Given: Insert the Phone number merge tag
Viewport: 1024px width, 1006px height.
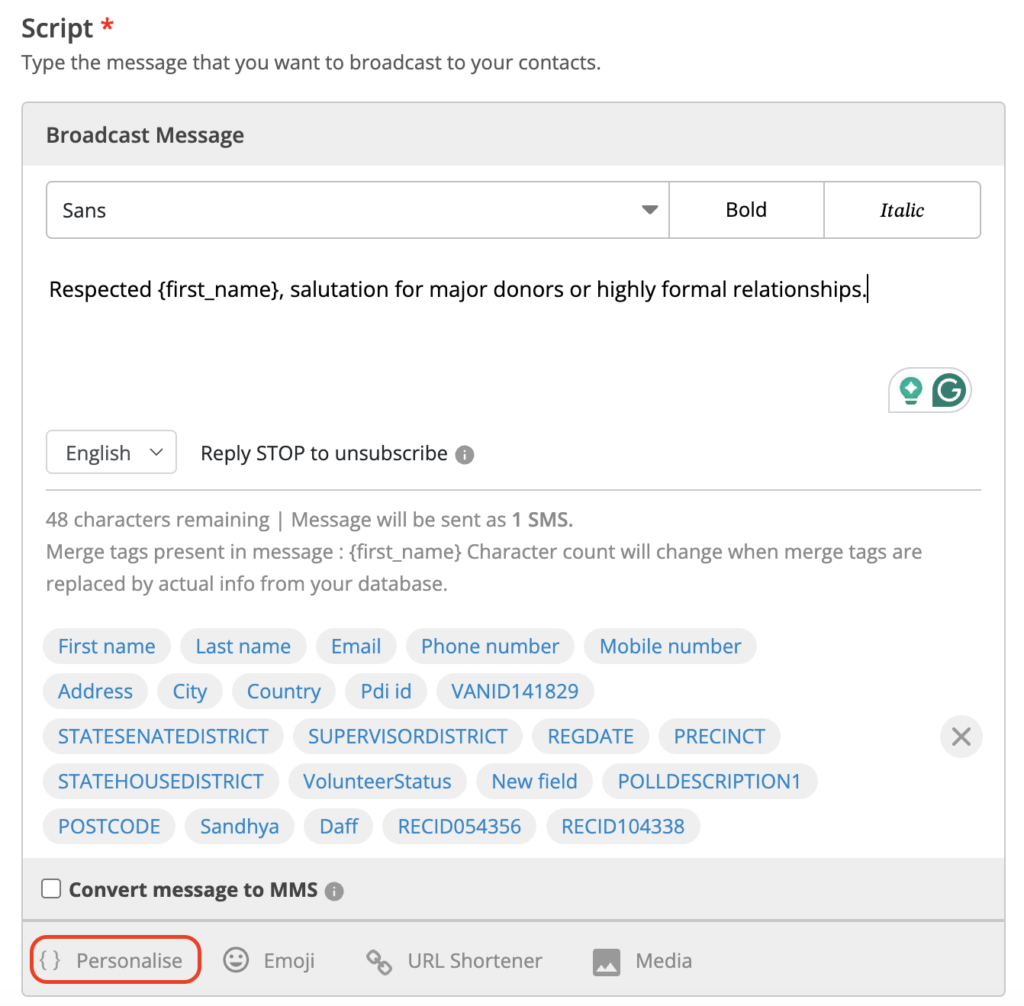Looking at the screenshot, I should click(490, 646).
